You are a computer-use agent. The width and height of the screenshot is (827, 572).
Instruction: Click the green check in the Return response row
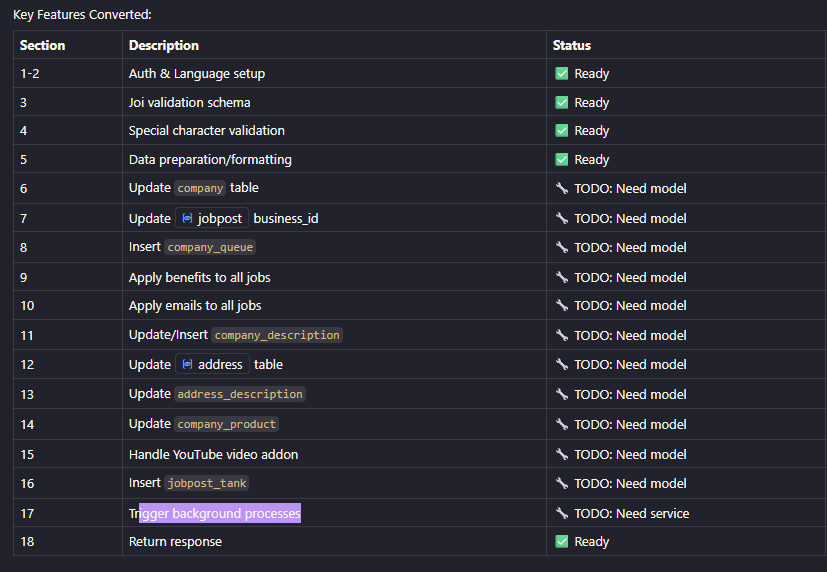(562, 541)
